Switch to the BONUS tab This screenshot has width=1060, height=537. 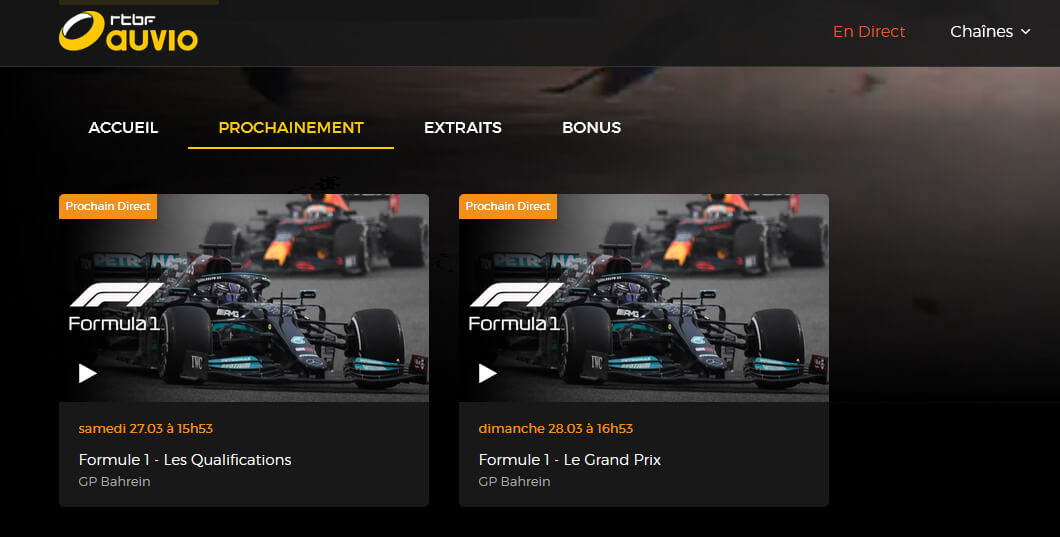pos(592,128)
